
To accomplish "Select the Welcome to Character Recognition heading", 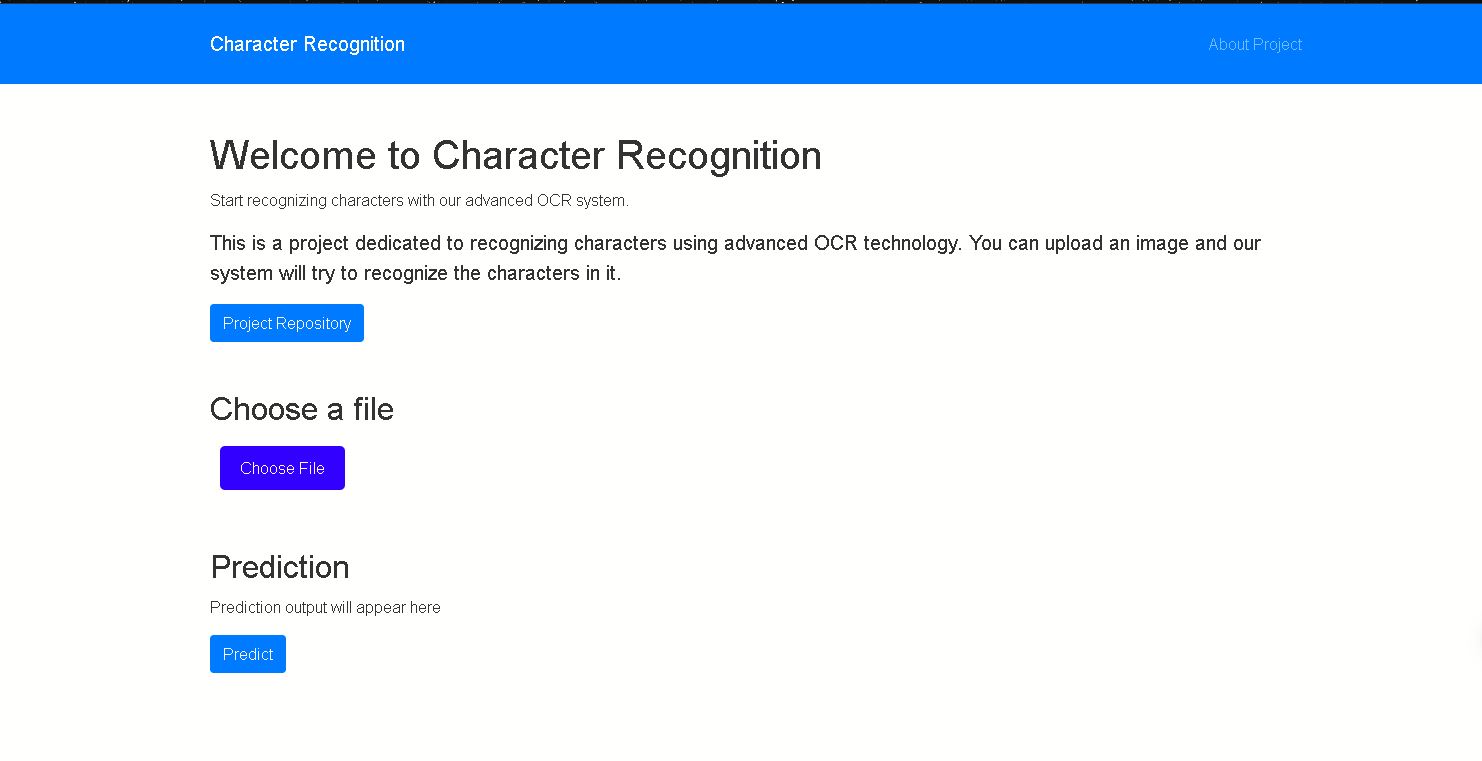I will (x=515, y=156).
